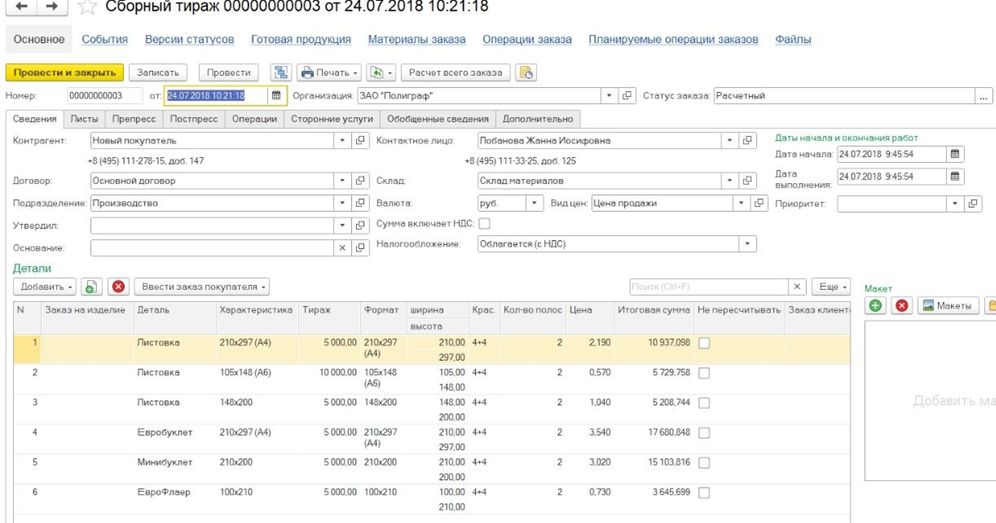
Task: Click copy row icon next to Добавить
Action: (91, 287)
